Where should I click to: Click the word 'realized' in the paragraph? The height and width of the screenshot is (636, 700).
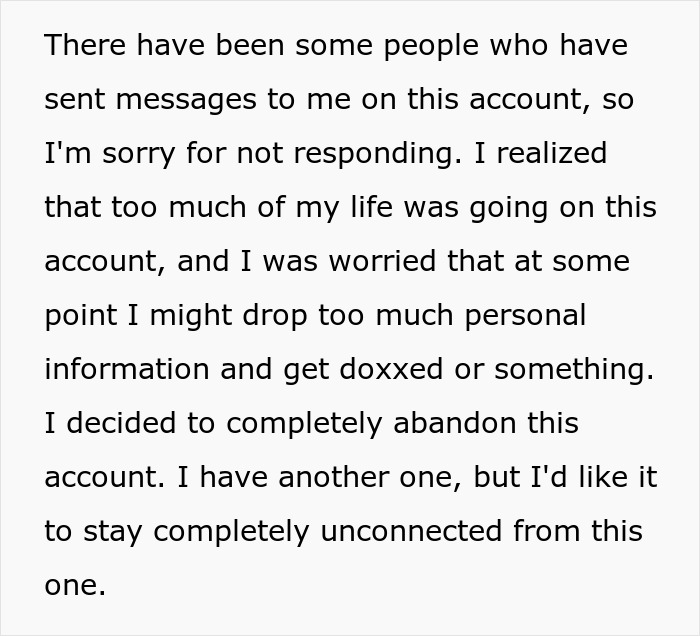click(x=553, y=154)
